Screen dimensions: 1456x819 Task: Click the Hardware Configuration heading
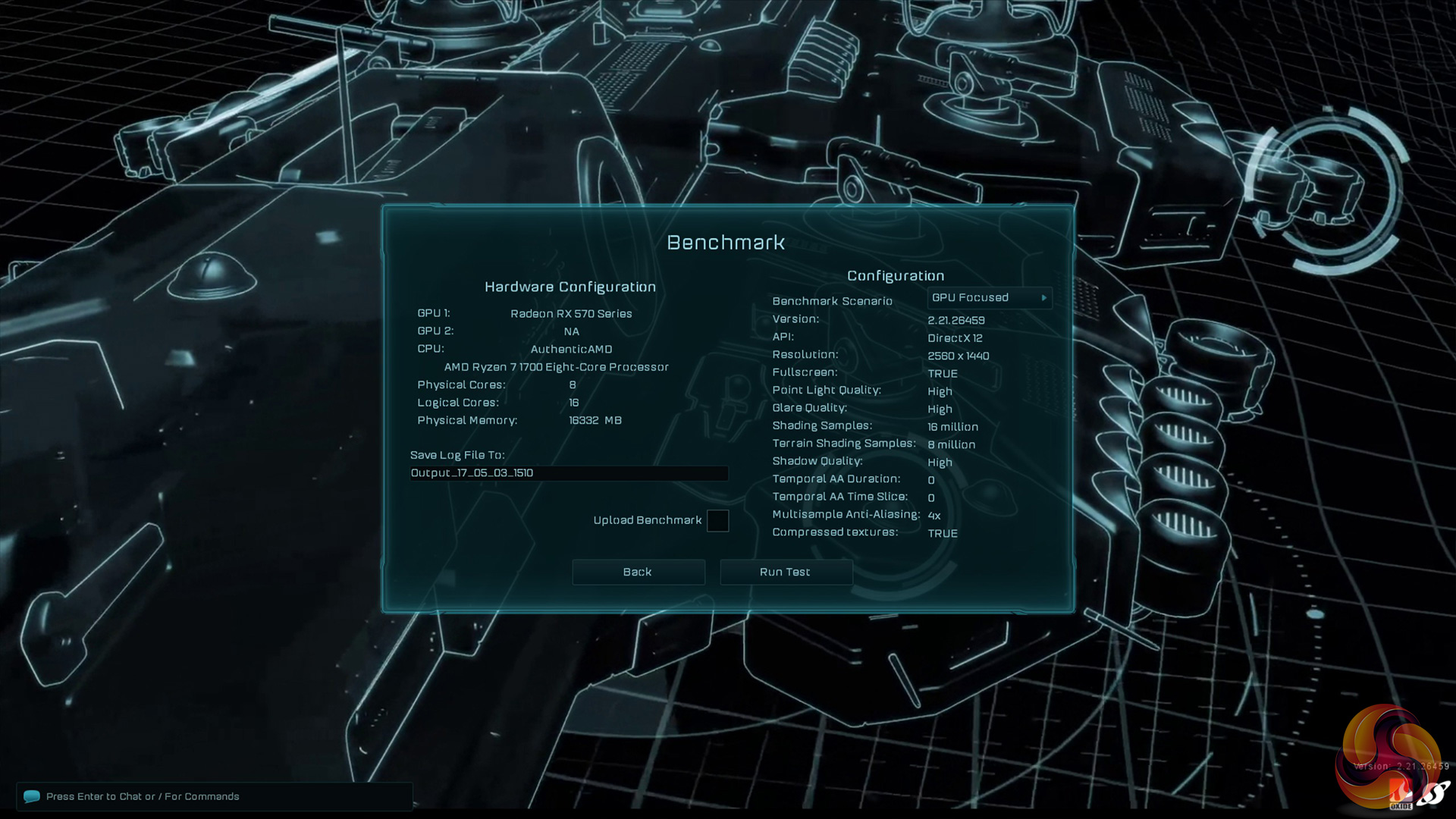[570, 287]
